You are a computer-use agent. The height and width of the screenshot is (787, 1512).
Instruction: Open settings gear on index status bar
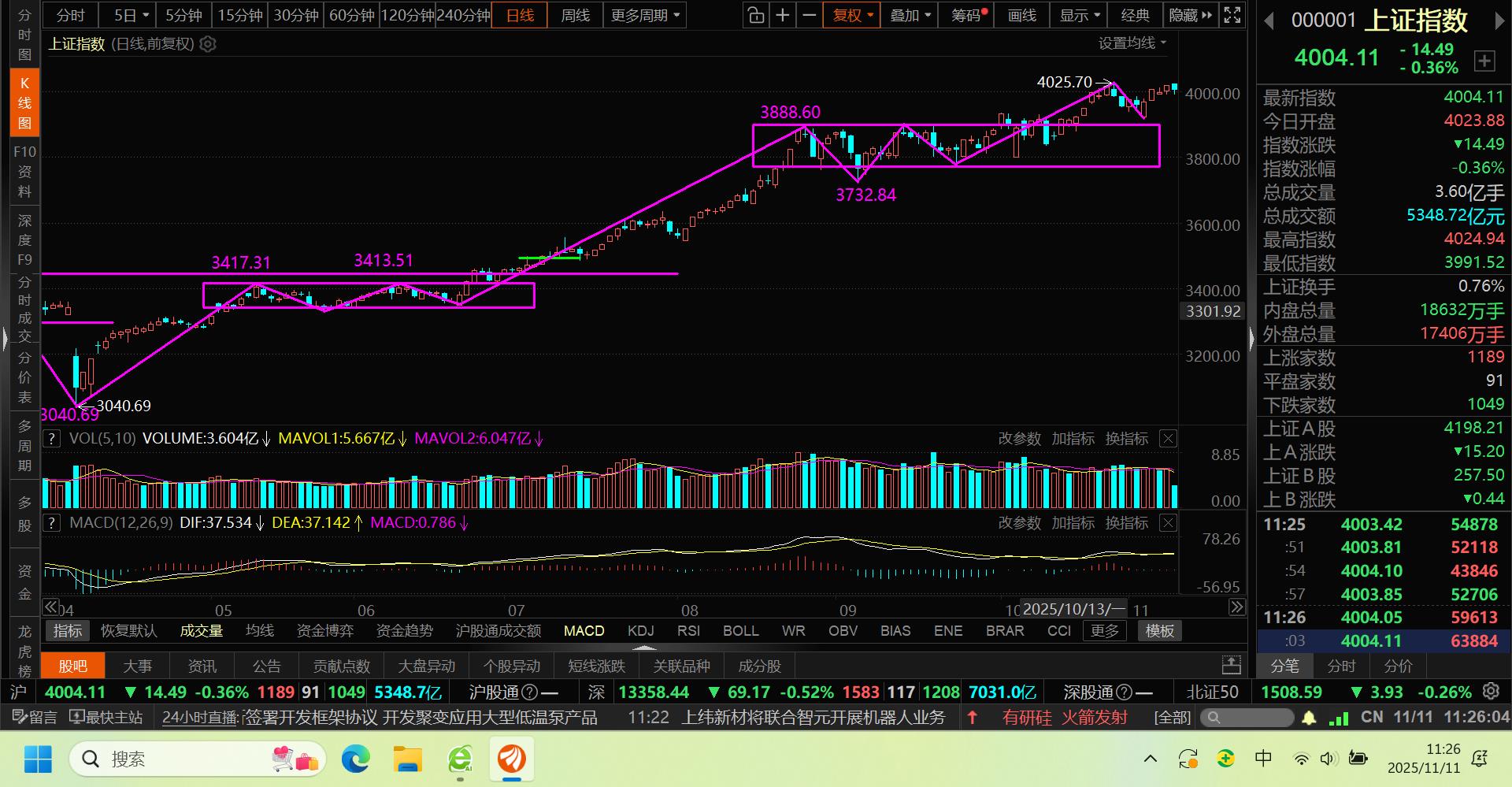tap(1491, 692)
